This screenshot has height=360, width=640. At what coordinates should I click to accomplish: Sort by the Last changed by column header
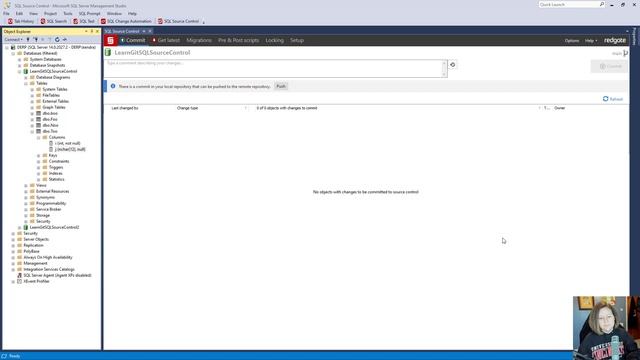point(125,108)
